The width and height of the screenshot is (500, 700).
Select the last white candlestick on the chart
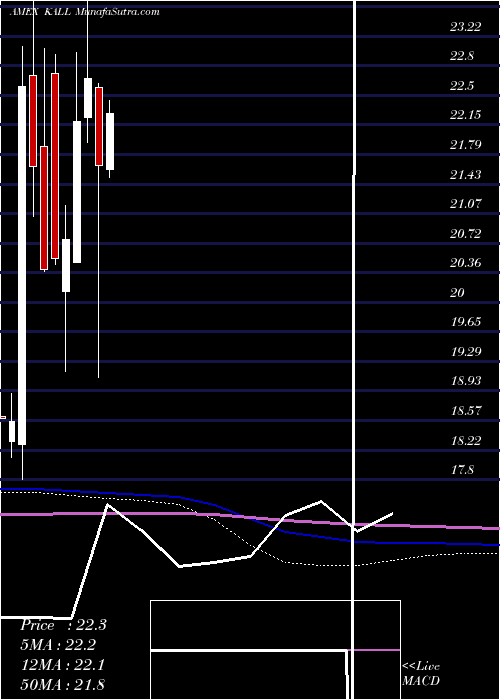110,141
